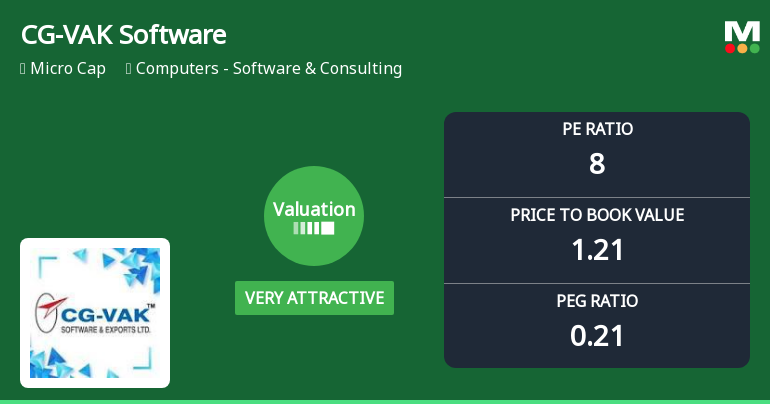Click the Valuation text in the circle
The image size is (770, 404).
pyautogui.click(x=314, y=209)
